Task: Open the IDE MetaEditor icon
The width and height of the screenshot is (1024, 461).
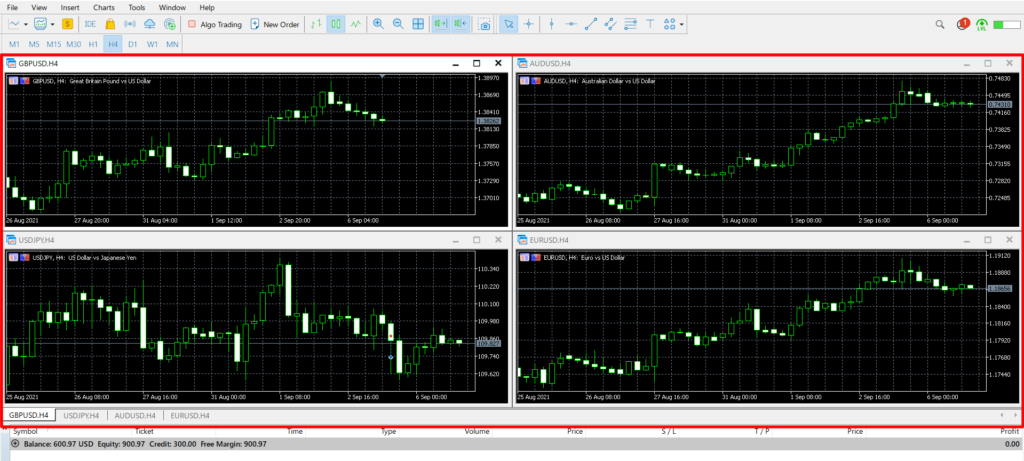Action: pos(91,24)
